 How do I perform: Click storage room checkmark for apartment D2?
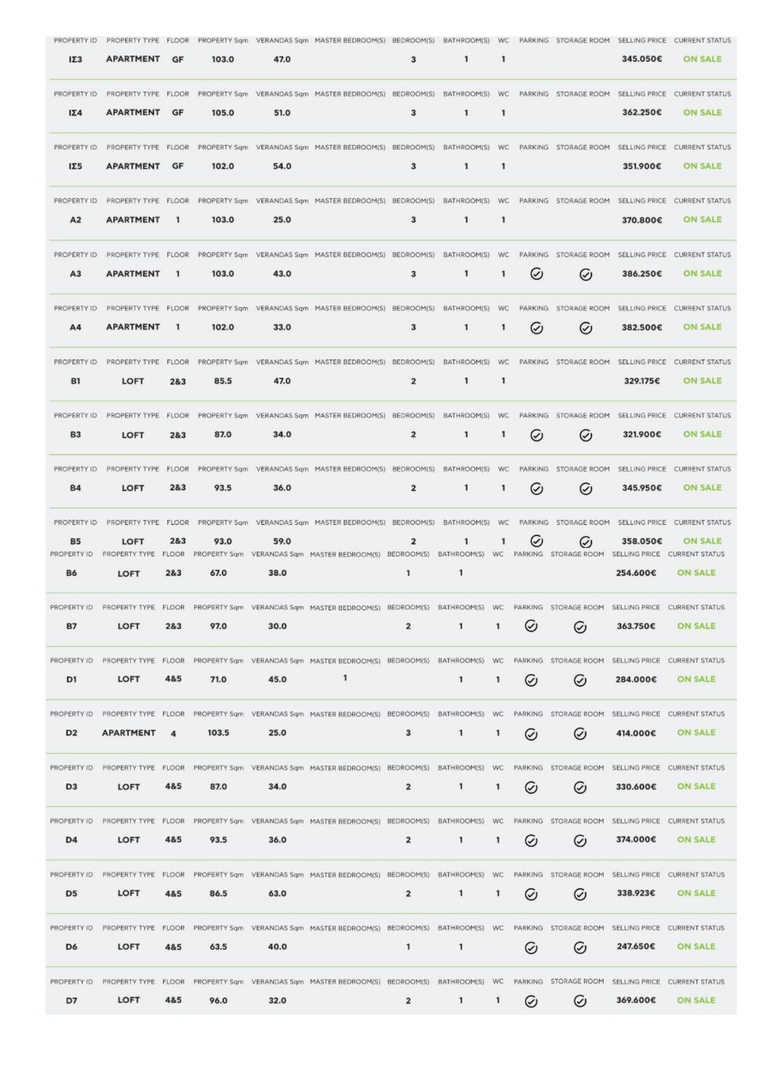(581, 734)
